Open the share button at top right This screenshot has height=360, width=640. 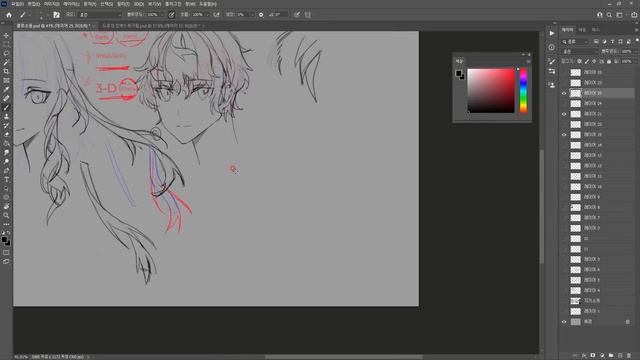634,15
